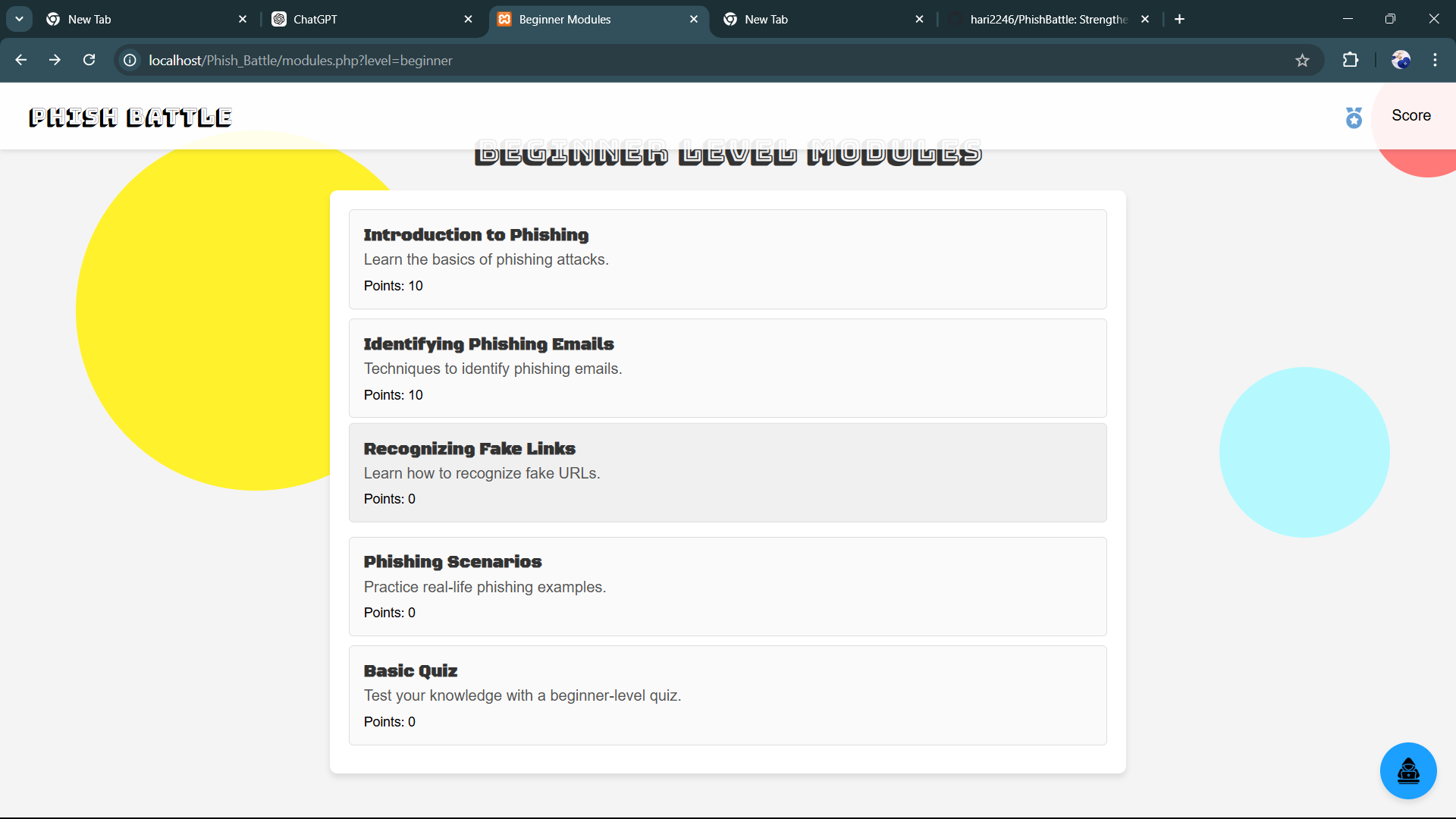Open Recognizing Fake Links module card

click(726, 472)
